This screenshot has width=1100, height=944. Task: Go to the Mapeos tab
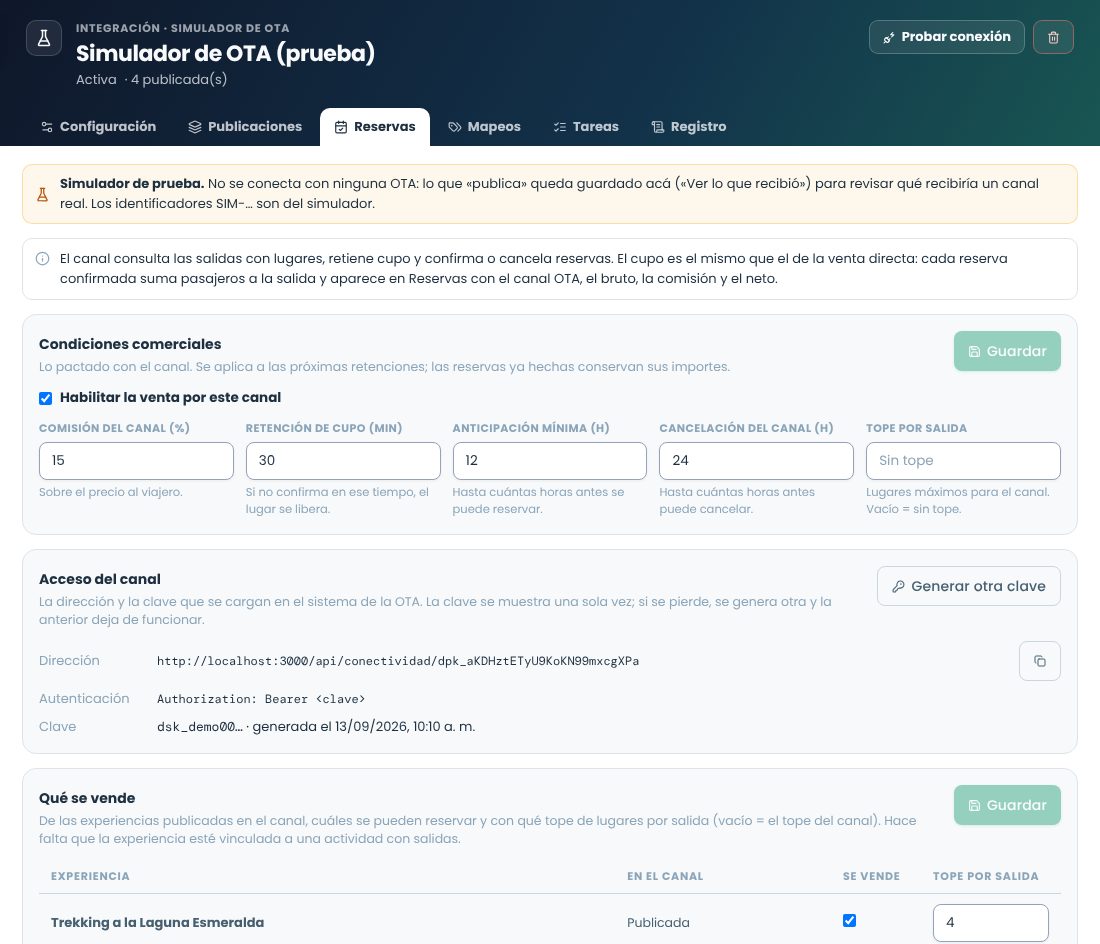(x=484, y=127)
